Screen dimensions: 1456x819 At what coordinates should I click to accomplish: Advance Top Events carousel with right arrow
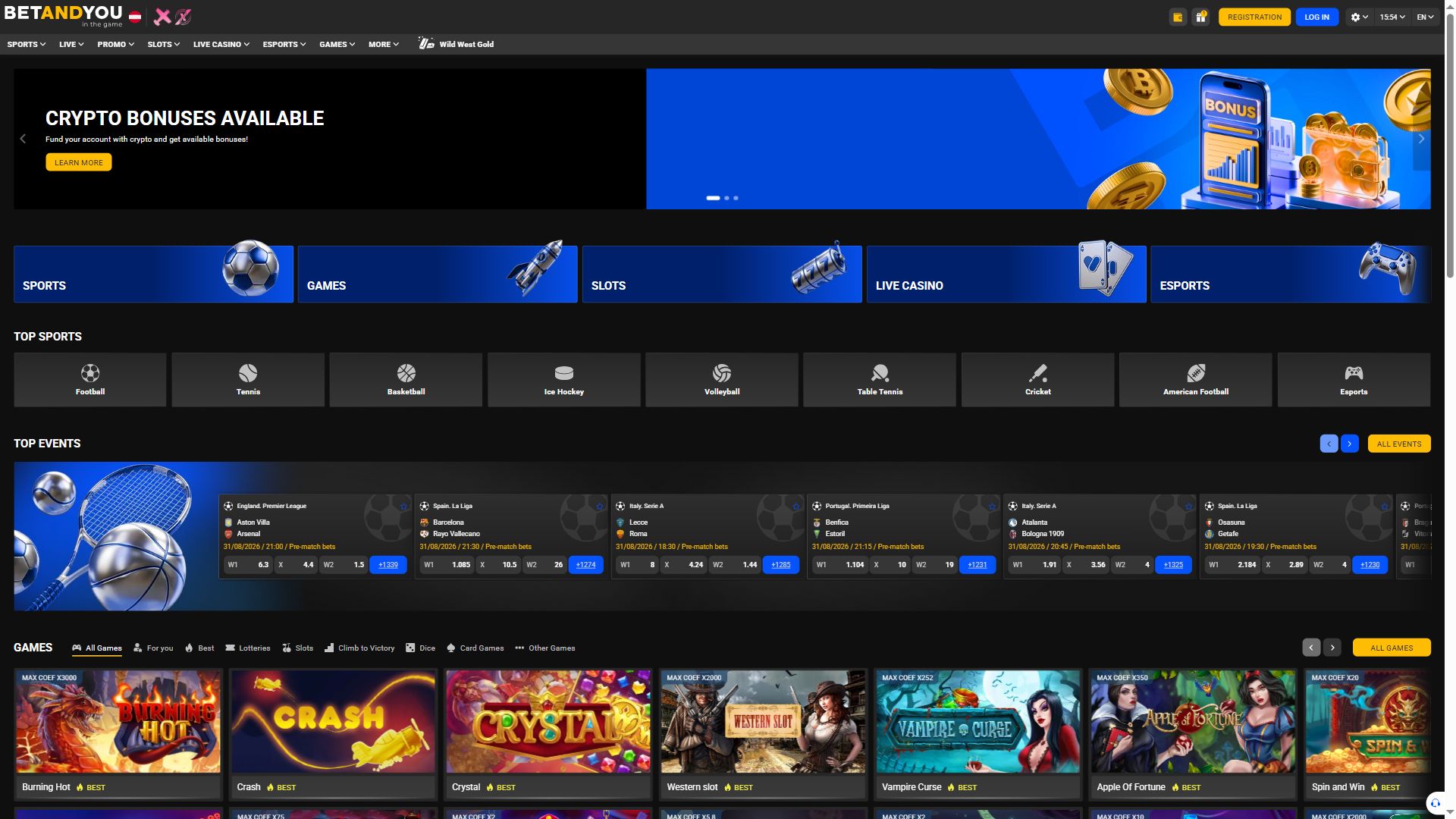(1350, 444)
